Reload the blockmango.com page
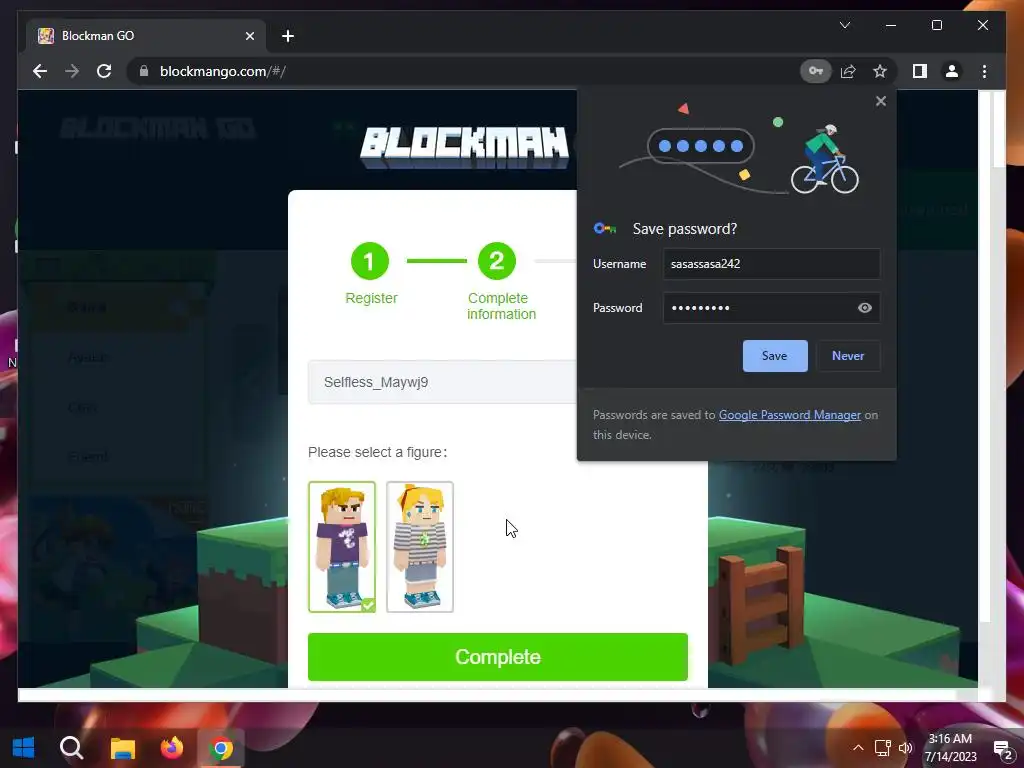 [104, 71]
